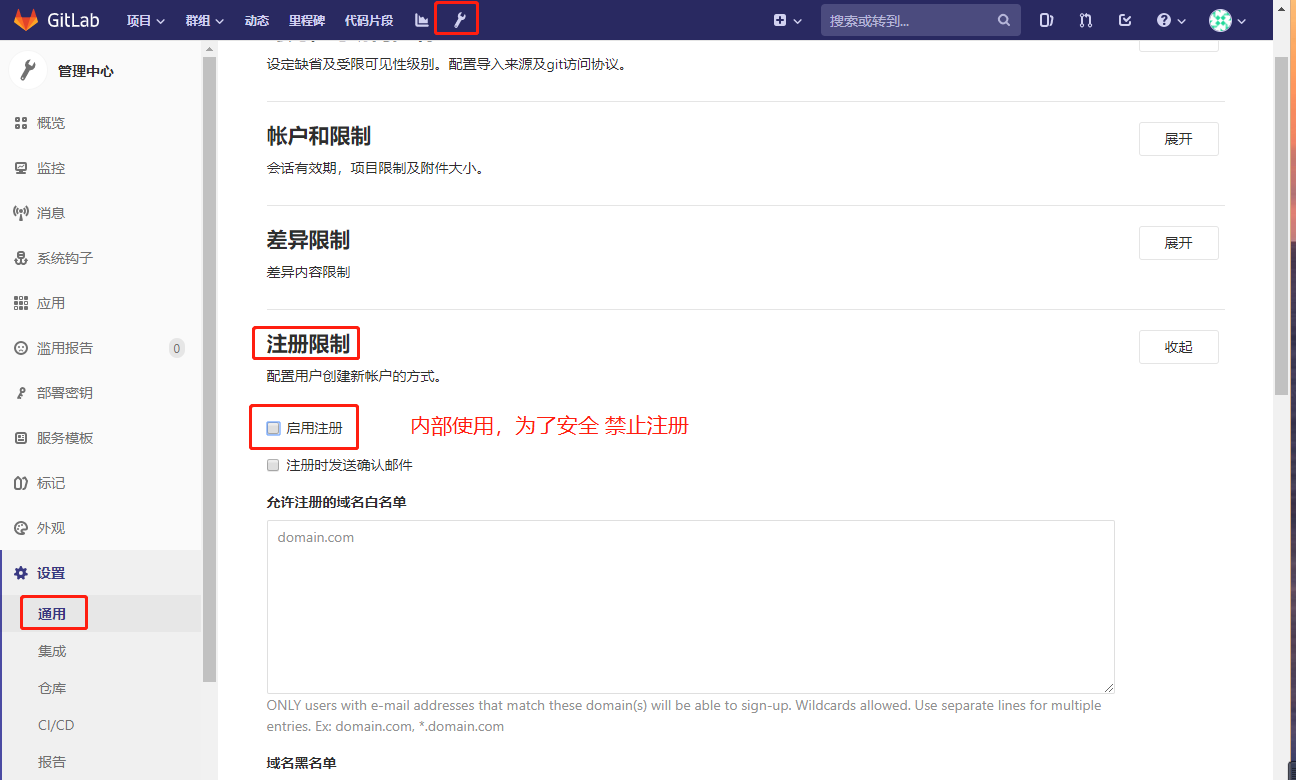
Task: Click the 滥用报告 count badge 0
Action: [177, 348]
